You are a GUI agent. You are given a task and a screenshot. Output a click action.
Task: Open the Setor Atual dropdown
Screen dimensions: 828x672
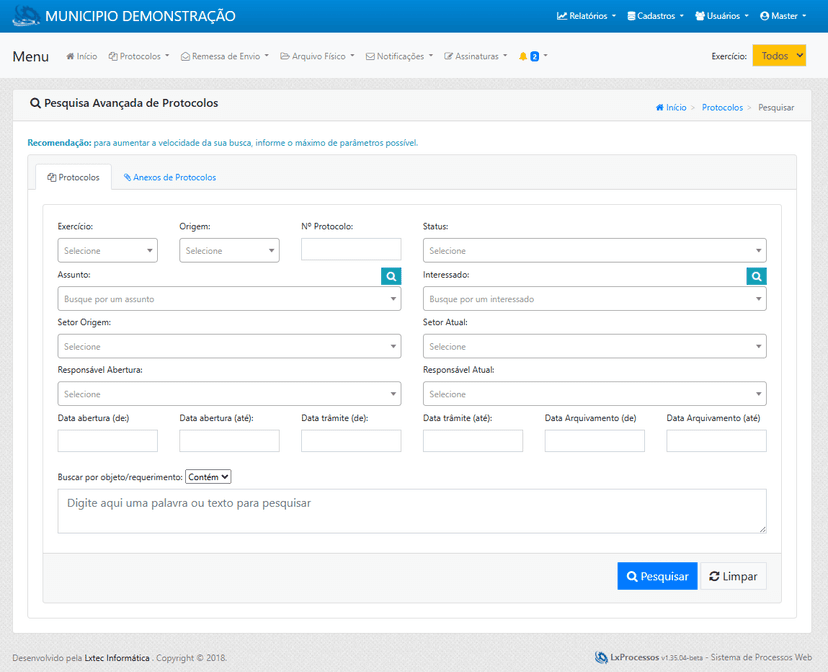point(595,346)
